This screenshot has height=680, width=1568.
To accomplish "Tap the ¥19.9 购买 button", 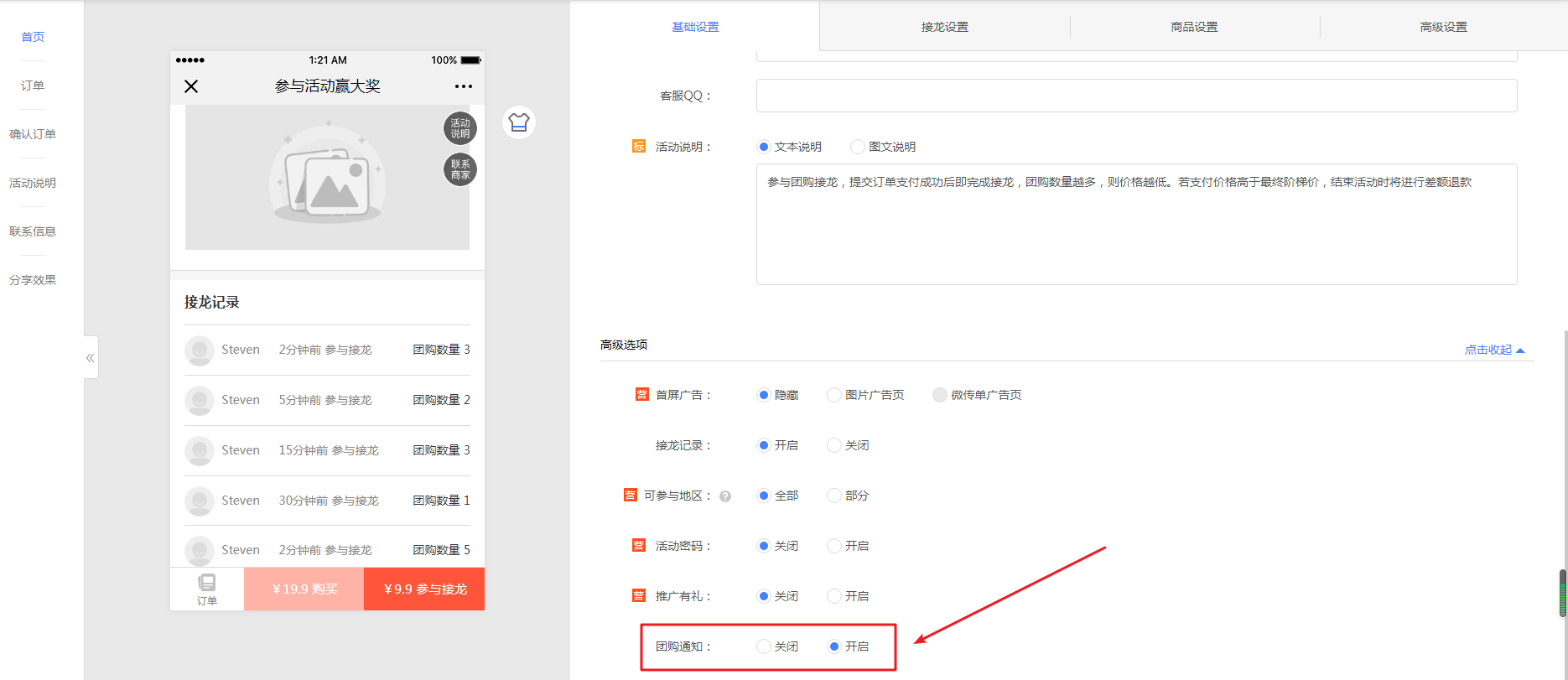I will (x=304, y=589).
